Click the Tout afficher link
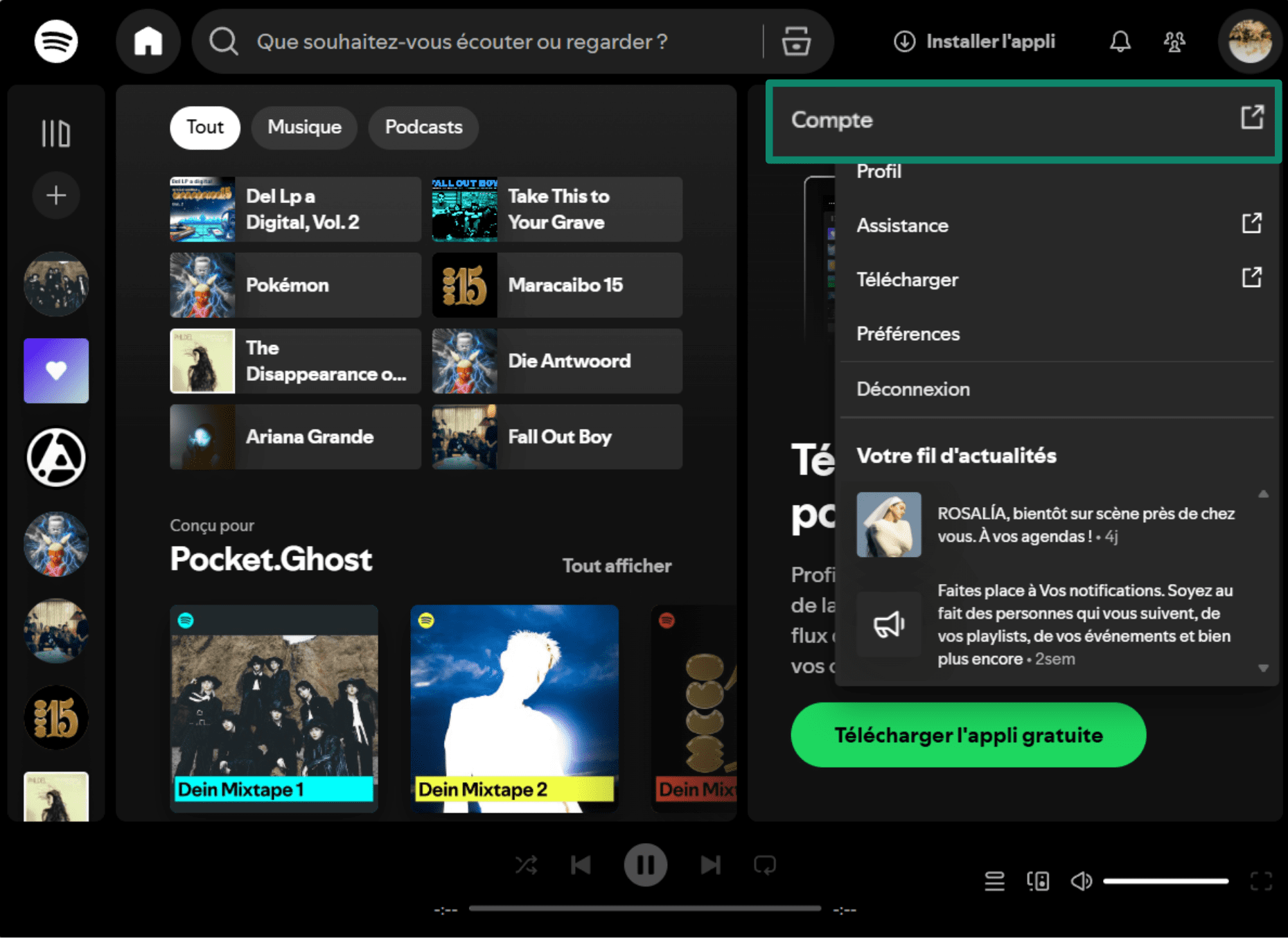1288x938 pixels. [x=616, y=565]
